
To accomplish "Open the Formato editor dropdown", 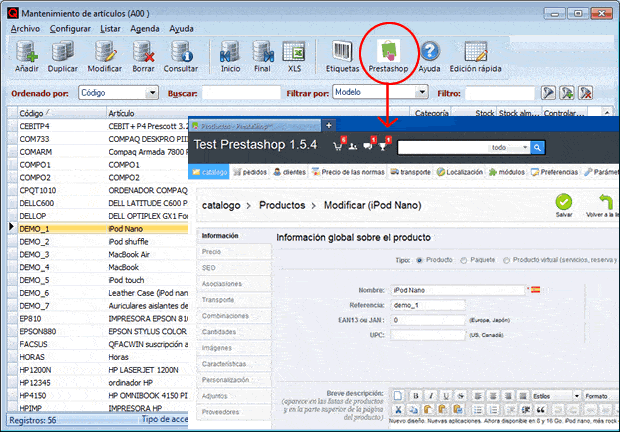I will (601, 396).
